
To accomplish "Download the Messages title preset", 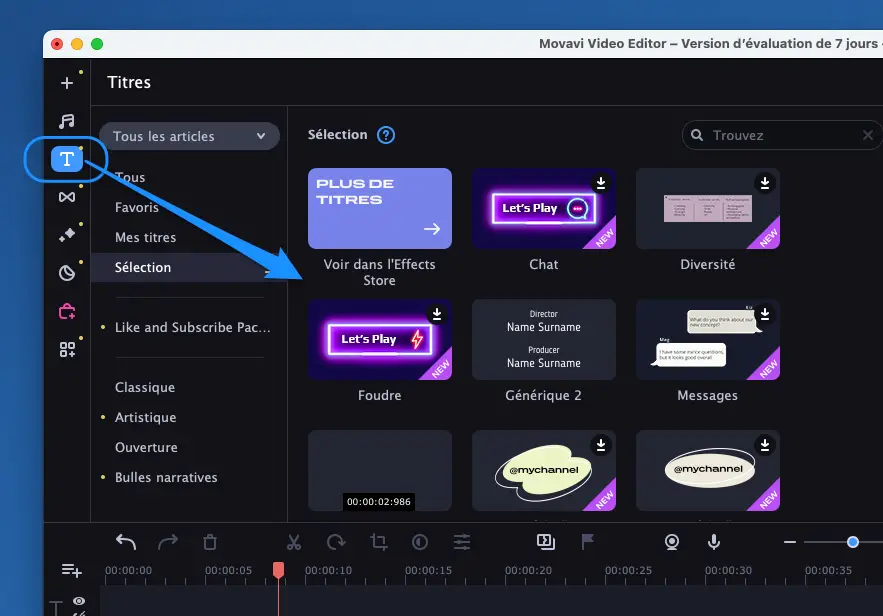I will pyautogui.click(x=765, y=314).
